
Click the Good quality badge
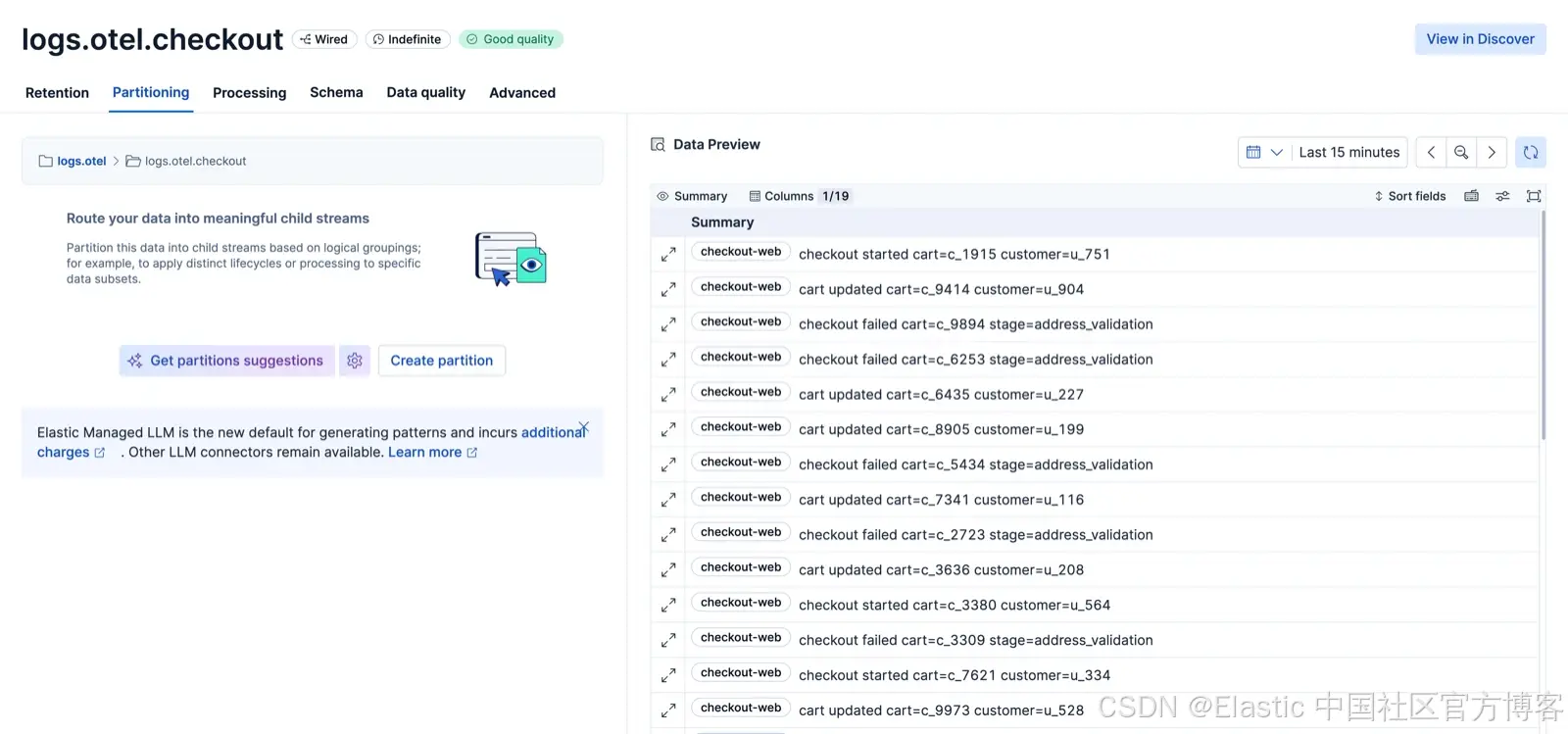click(x=511, y=39)
